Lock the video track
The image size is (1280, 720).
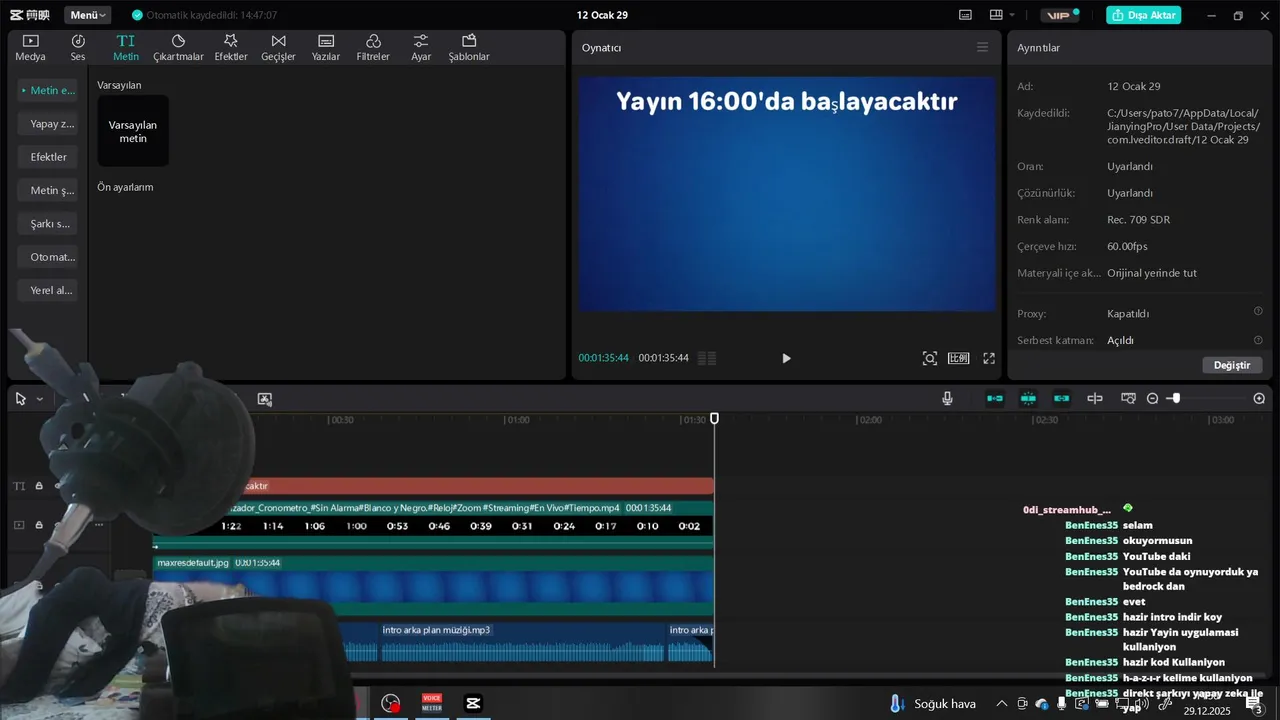click(39, 525)
